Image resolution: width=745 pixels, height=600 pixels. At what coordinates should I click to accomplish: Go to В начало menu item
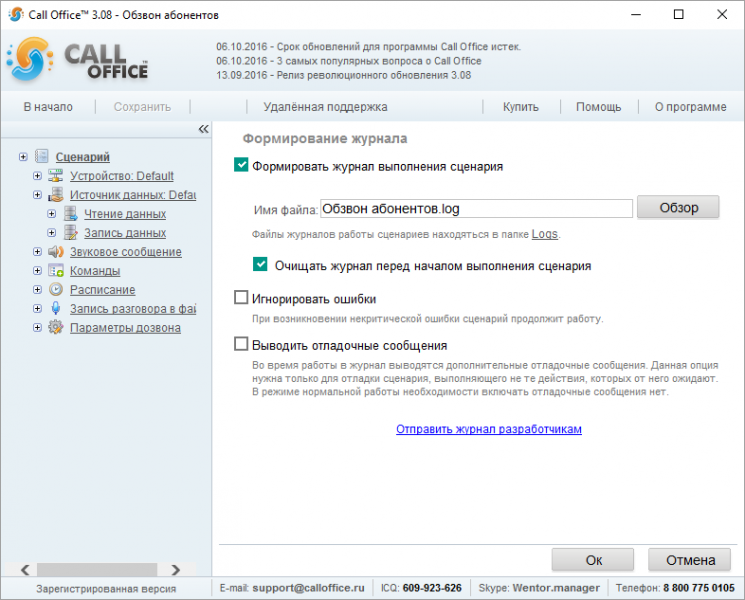(x=48, y=107)
